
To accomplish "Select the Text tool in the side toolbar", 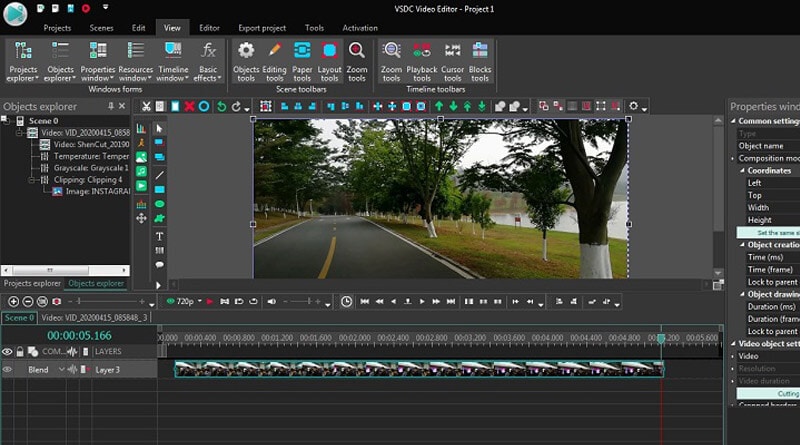I will point(159,236).
